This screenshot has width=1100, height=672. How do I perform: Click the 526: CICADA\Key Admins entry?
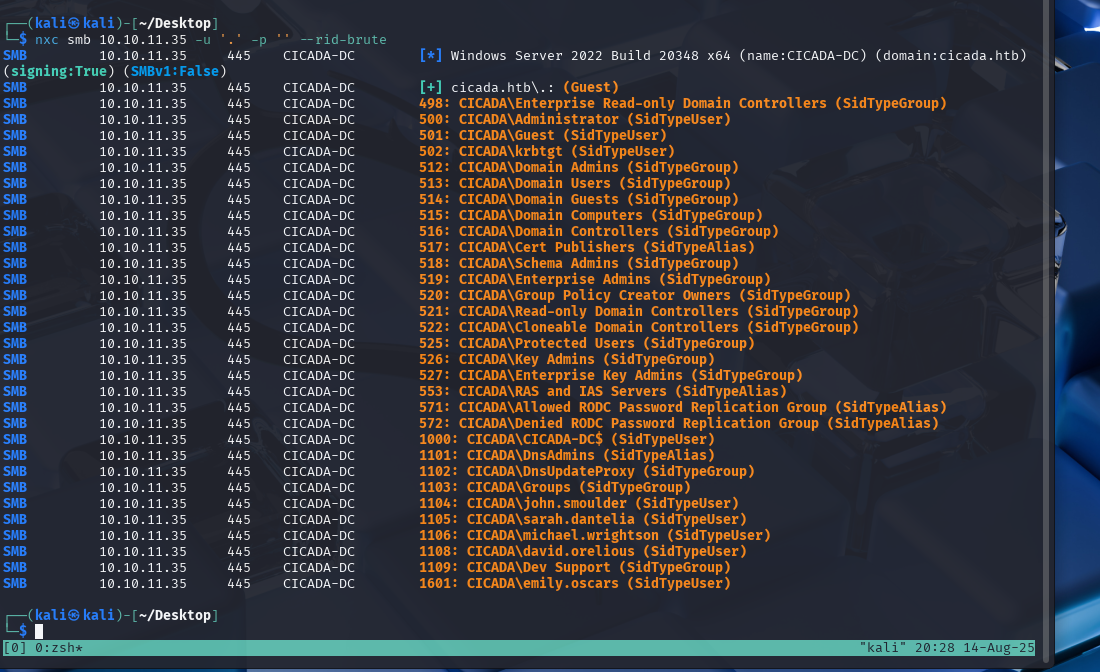pos(567,360)
